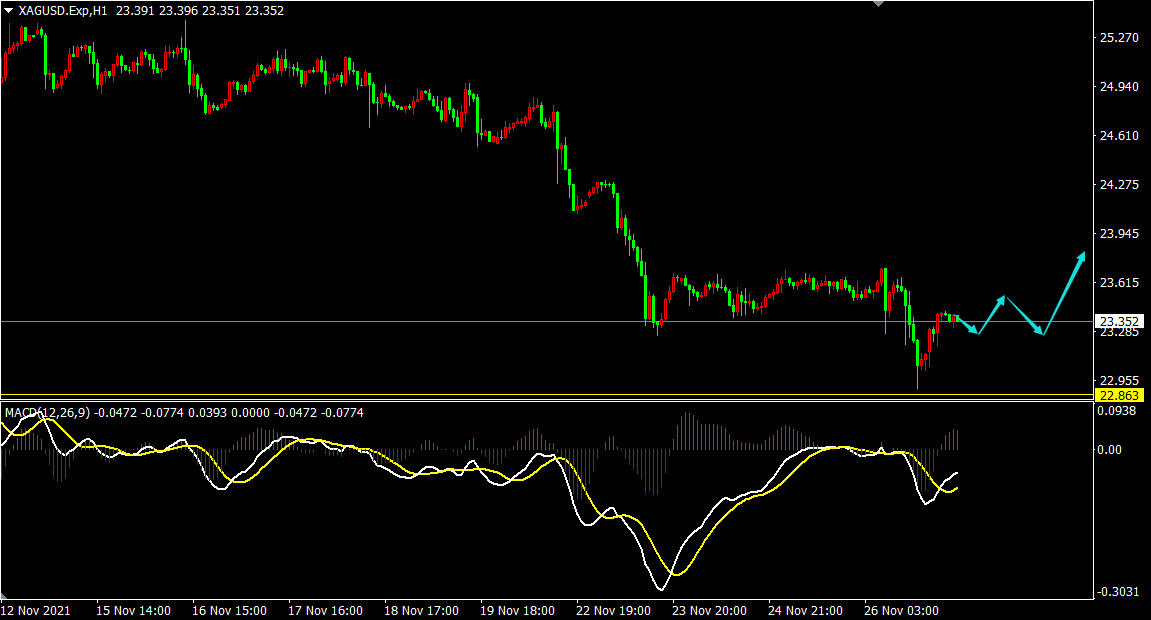The height and width of the screenshot is (620, 1151).
Task: Click the yellow horizontal support line
Action: (x=500, y=395)
